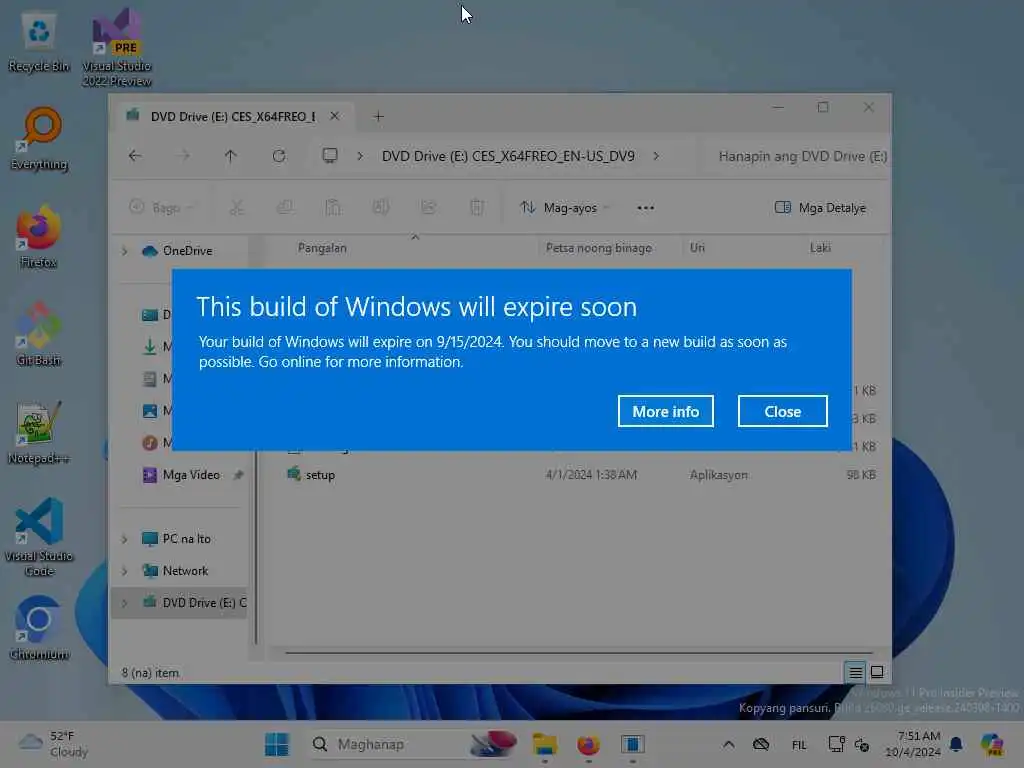Viewport: 1024px width, 768px height.
Task: Expand the OneDrive tree node
Action: pyautogui.click(x=125, y=251)
